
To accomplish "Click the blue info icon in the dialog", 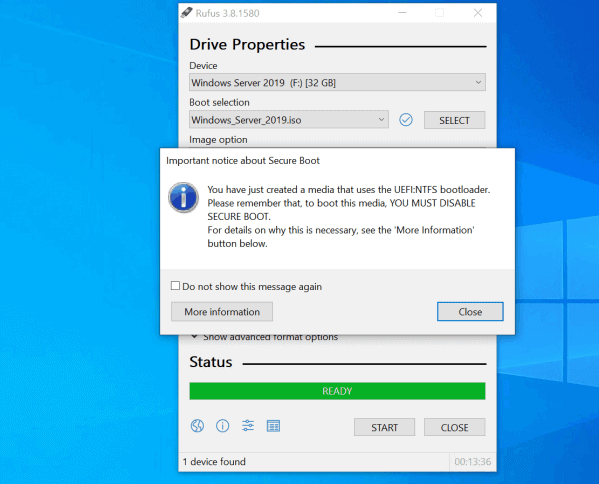I will coord(183,197).
